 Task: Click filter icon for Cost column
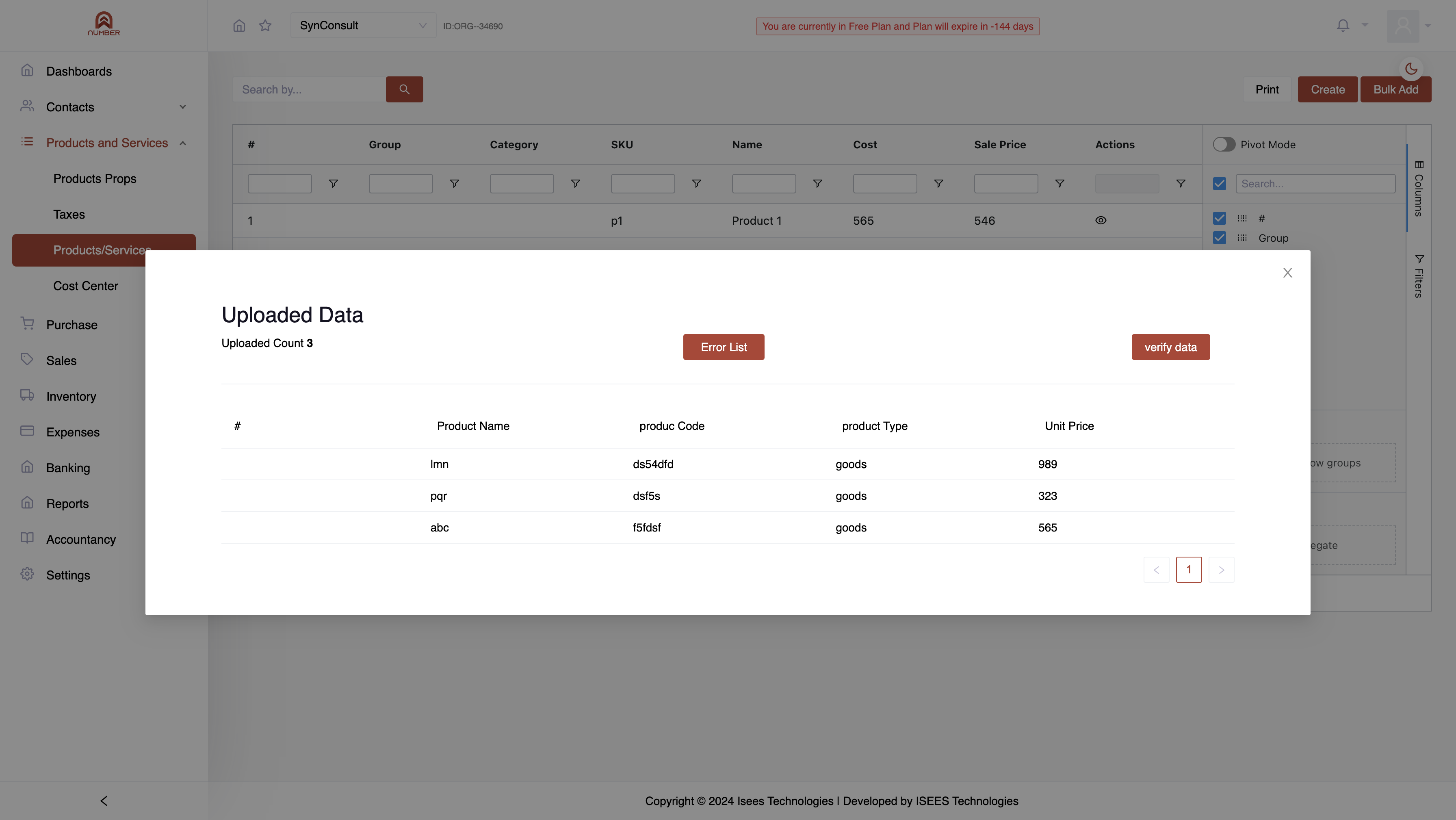pos(938,184)
